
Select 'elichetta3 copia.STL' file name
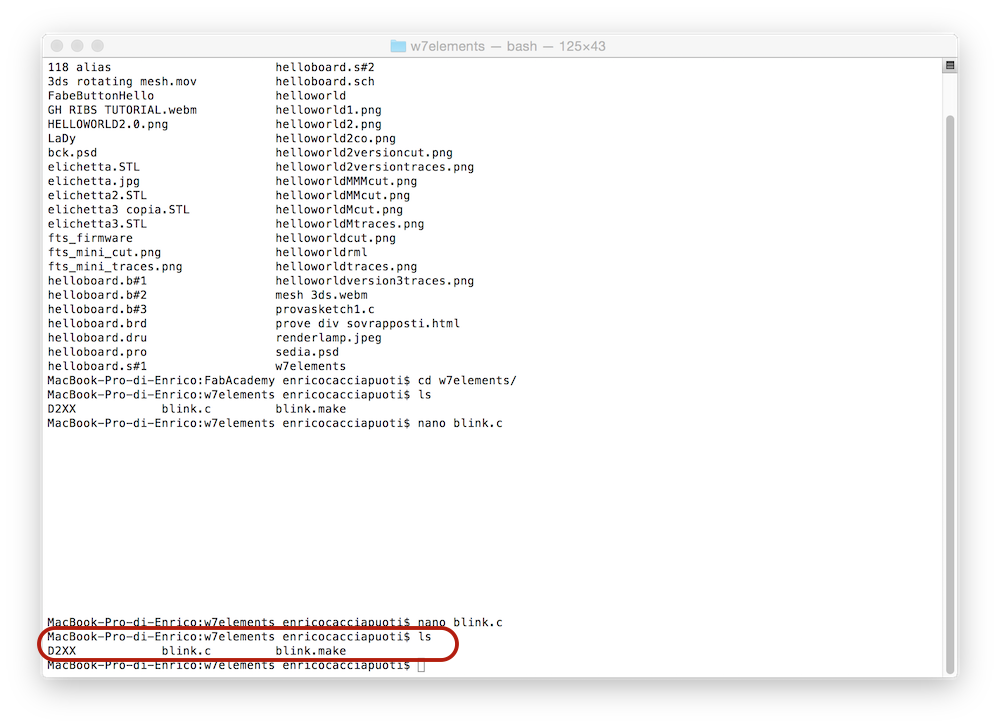pos(119,210)
